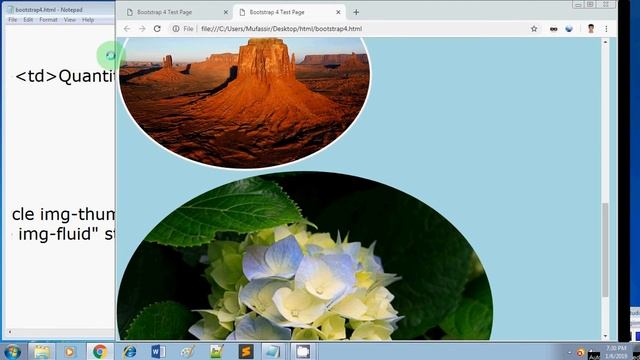Open Chrome three-dot menu
Screen dimensions: 640x360
606,29
